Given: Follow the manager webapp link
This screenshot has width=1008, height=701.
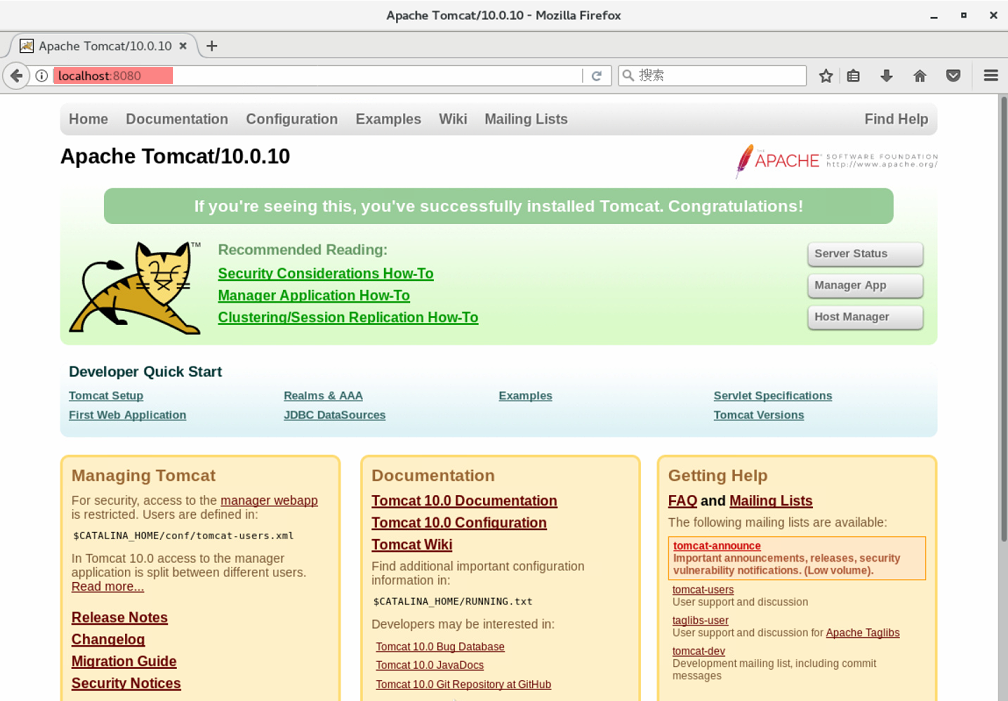Looking at the screenshot, I should pos(269,500).
